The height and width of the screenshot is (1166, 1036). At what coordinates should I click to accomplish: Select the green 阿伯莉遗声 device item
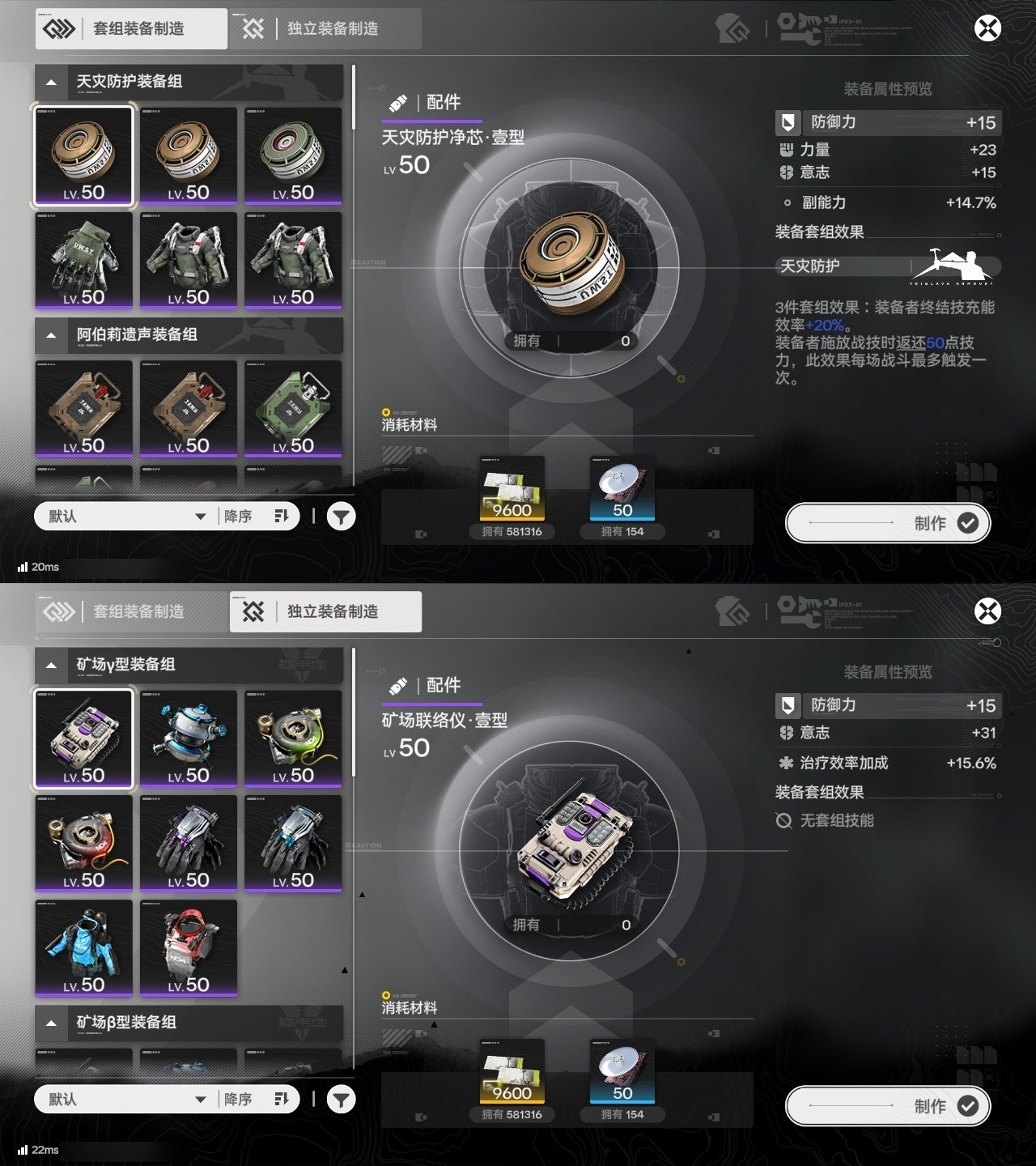pyautogui.click(x=293, y=409)
